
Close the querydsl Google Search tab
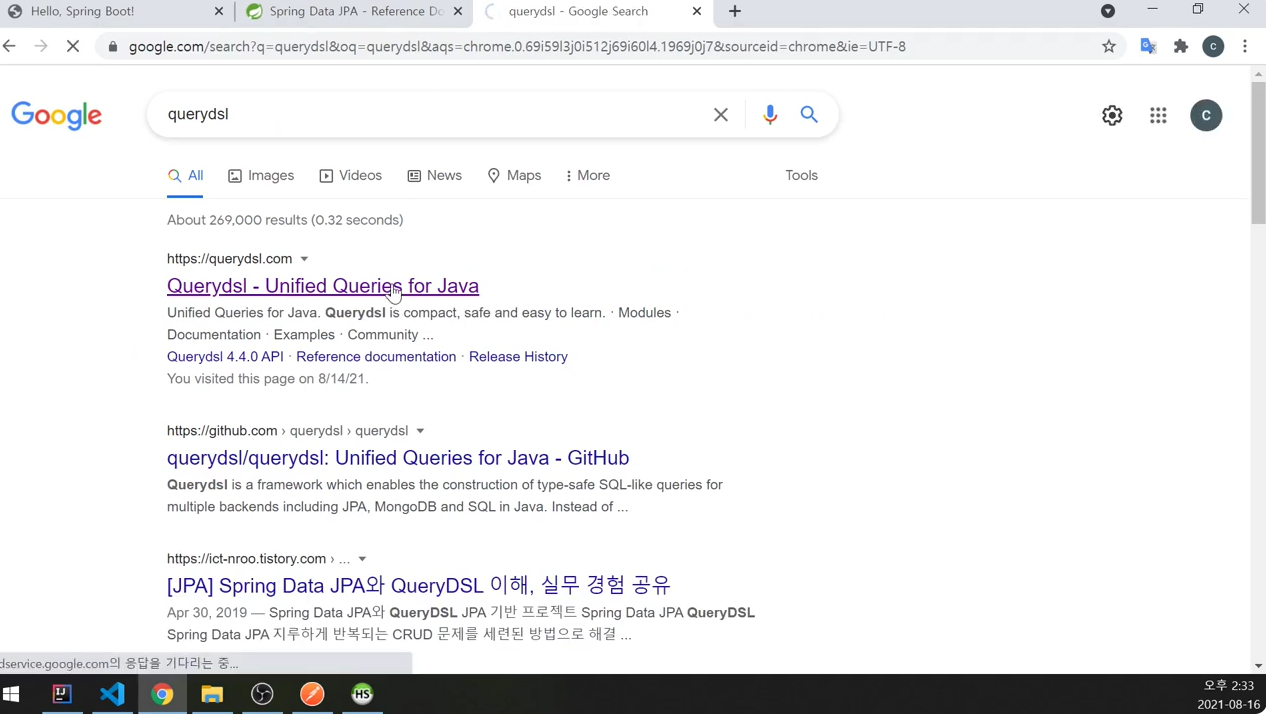click(x=697, y=11)
